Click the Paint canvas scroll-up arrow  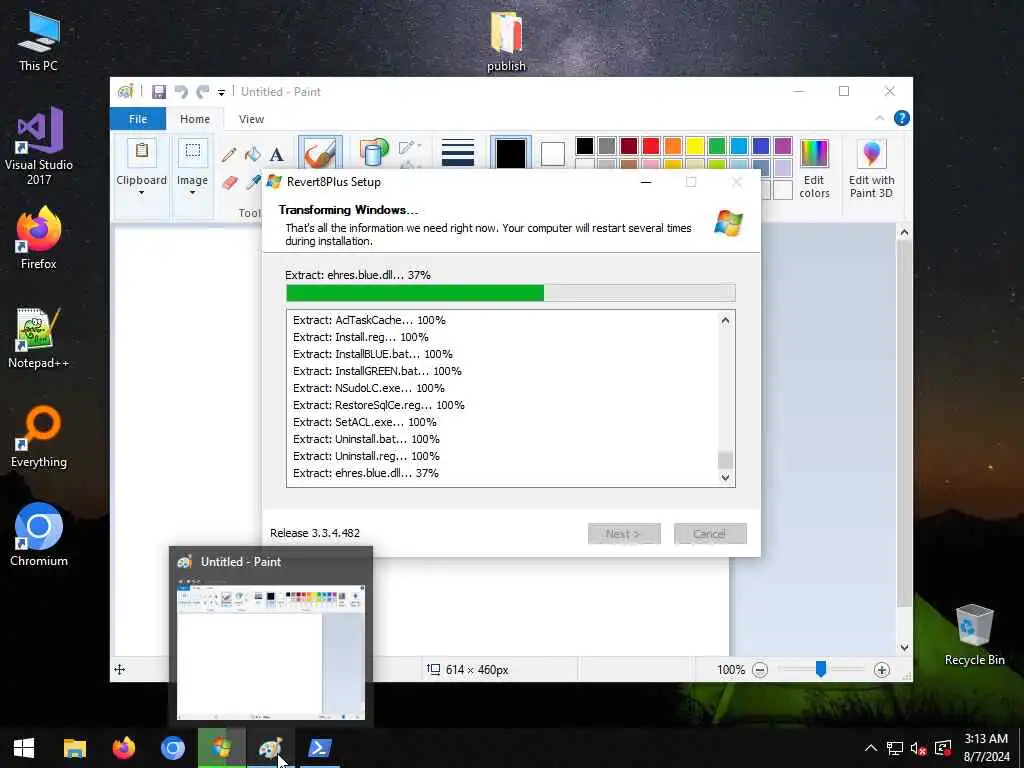click(904, 232)
